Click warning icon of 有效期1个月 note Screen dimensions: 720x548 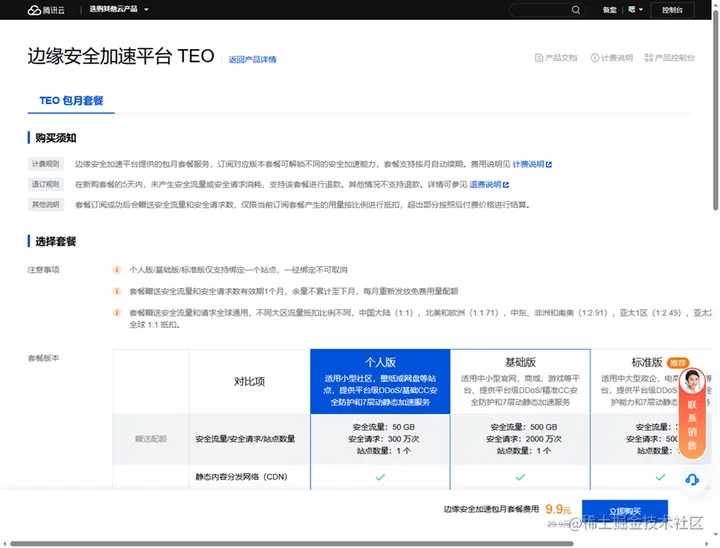pyautogui.click(x=117, y=291)
